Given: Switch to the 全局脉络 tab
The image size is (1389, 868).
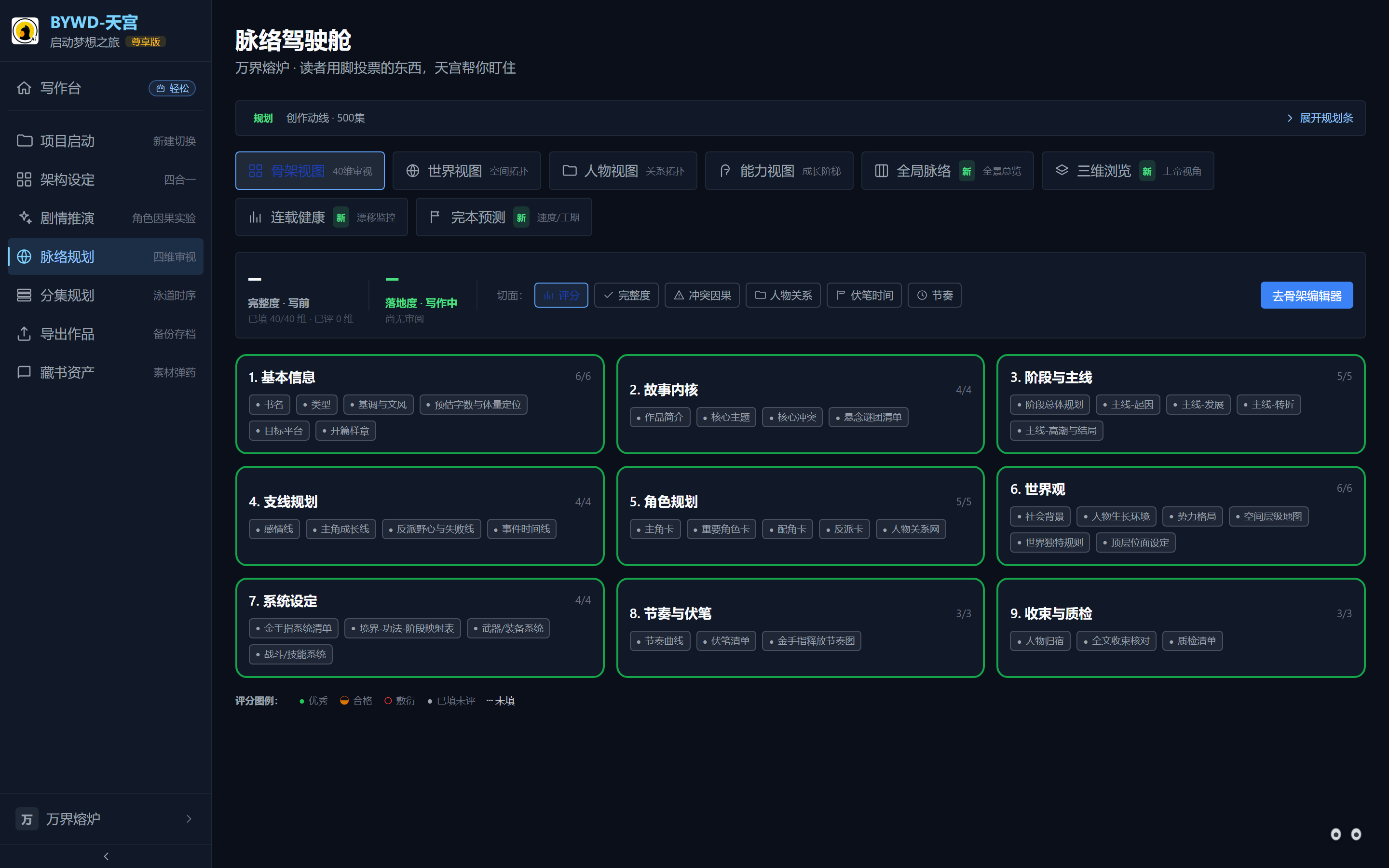Looking at the screenshot, I should point(947,171).
